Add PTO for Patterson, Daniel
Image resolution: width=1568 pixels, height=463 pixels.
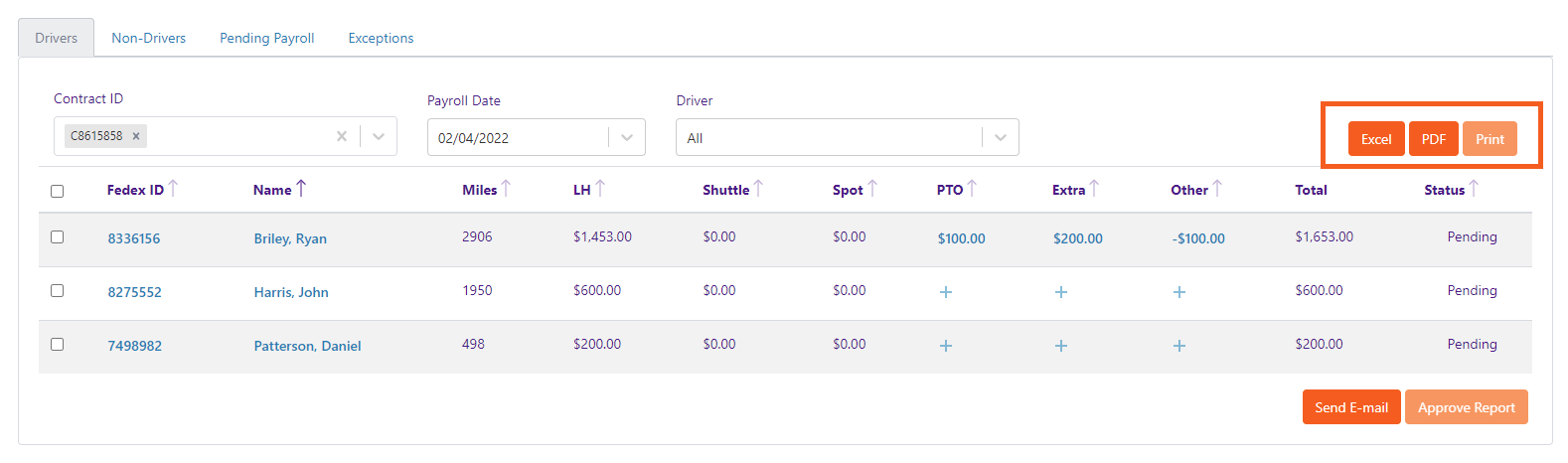946,346
